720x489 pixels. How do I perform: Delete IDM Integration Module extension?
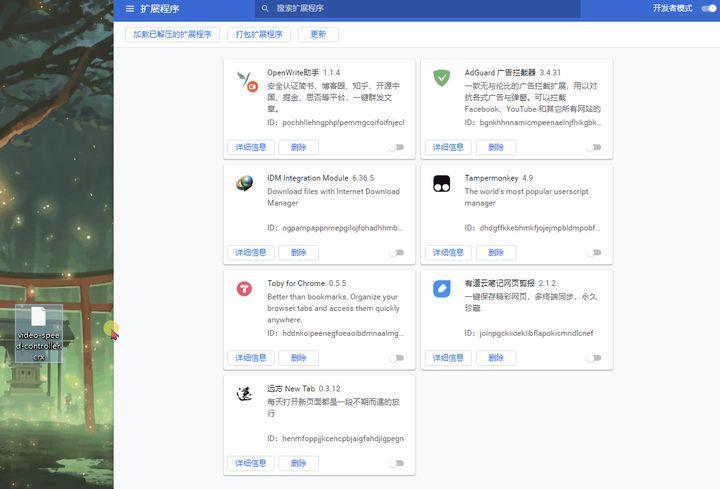pos(298,253)
